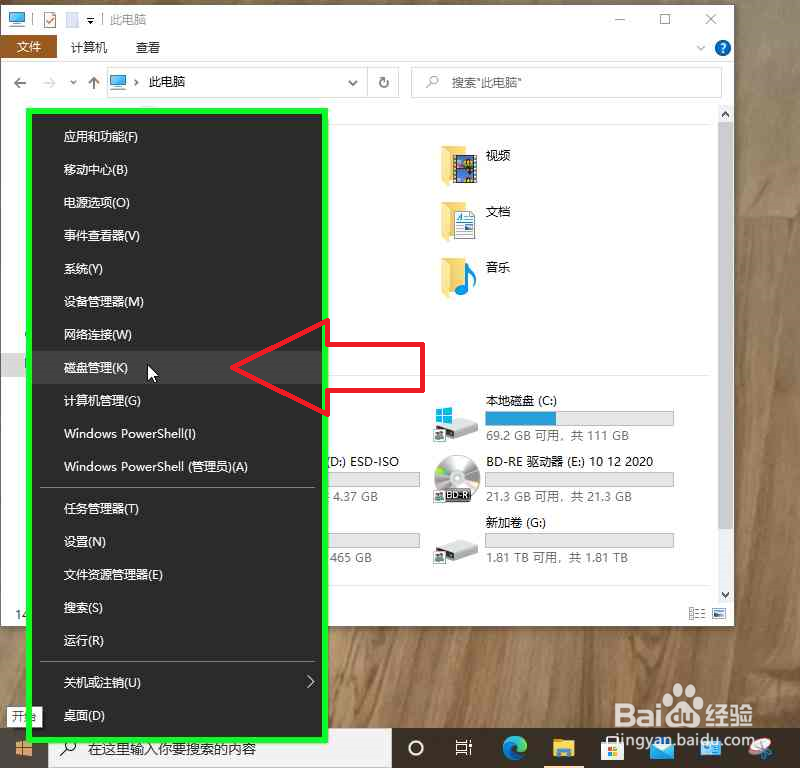Image resolution: width=800 pixels, height=768 pixels.
Task: Switch to the 查看 ribbon tab
Action: (x=147, y=47)
